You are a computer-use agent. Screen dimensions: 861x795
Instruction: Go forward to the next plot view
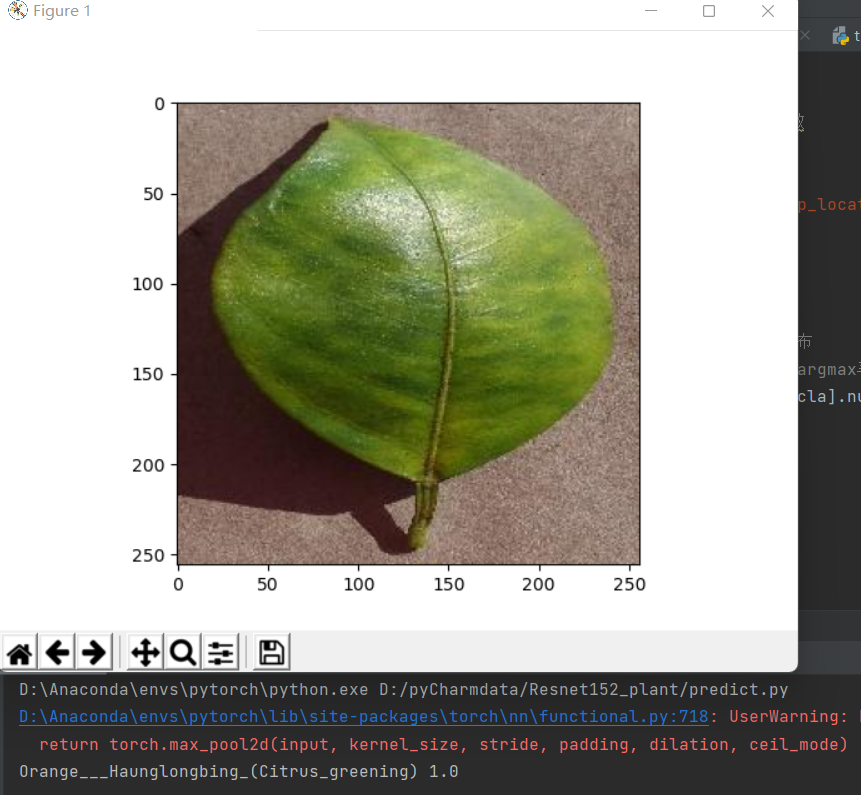[94, 652]
